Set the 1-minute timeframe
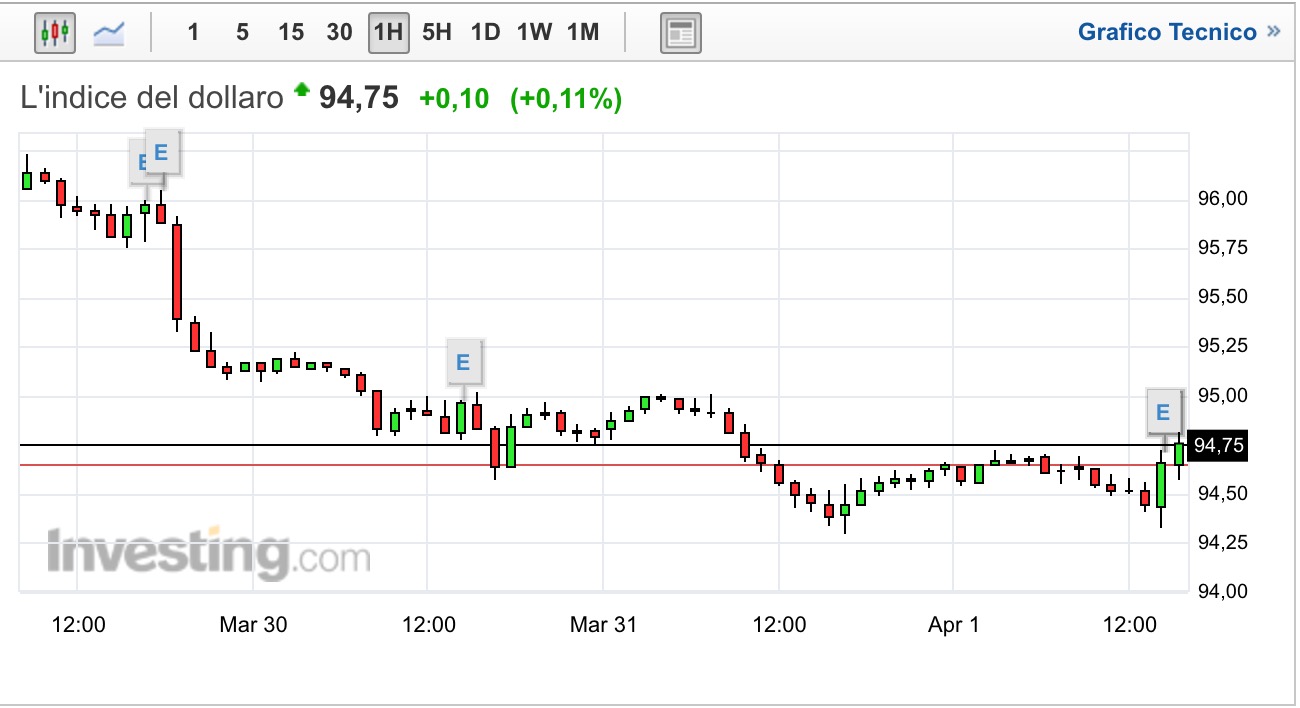 point(193,32)
